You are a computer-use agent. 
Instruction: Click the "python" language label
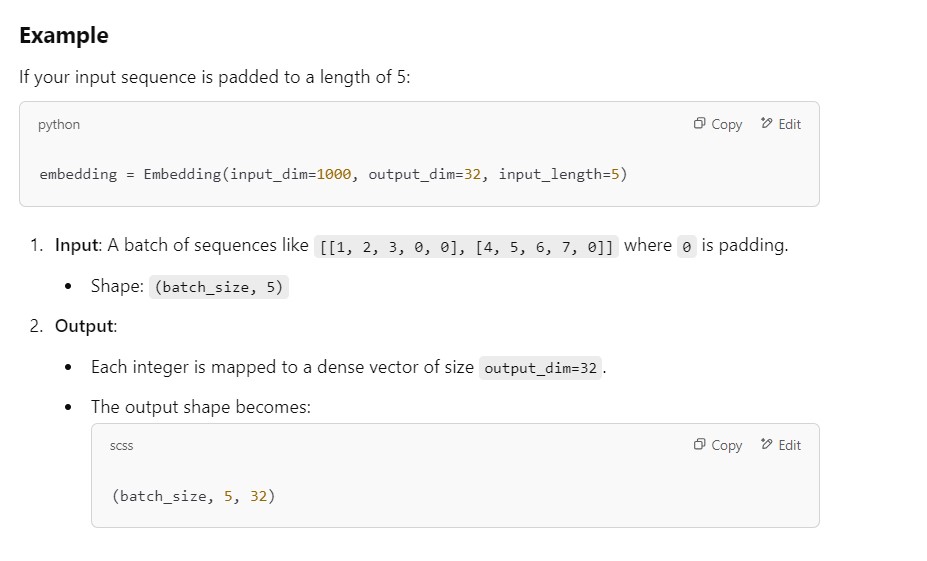59,125
